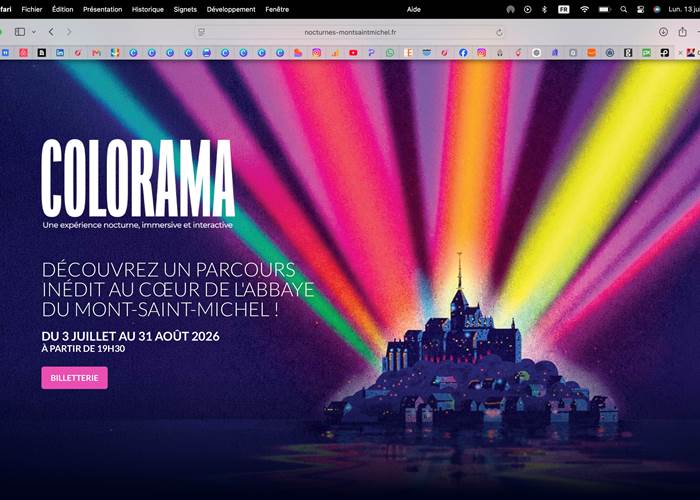Click the 'DÉCOUVREZ UN PARCOURS' headline
This screenshot has height=500, width=700.
pyautogui.click(x=169, y=270)
